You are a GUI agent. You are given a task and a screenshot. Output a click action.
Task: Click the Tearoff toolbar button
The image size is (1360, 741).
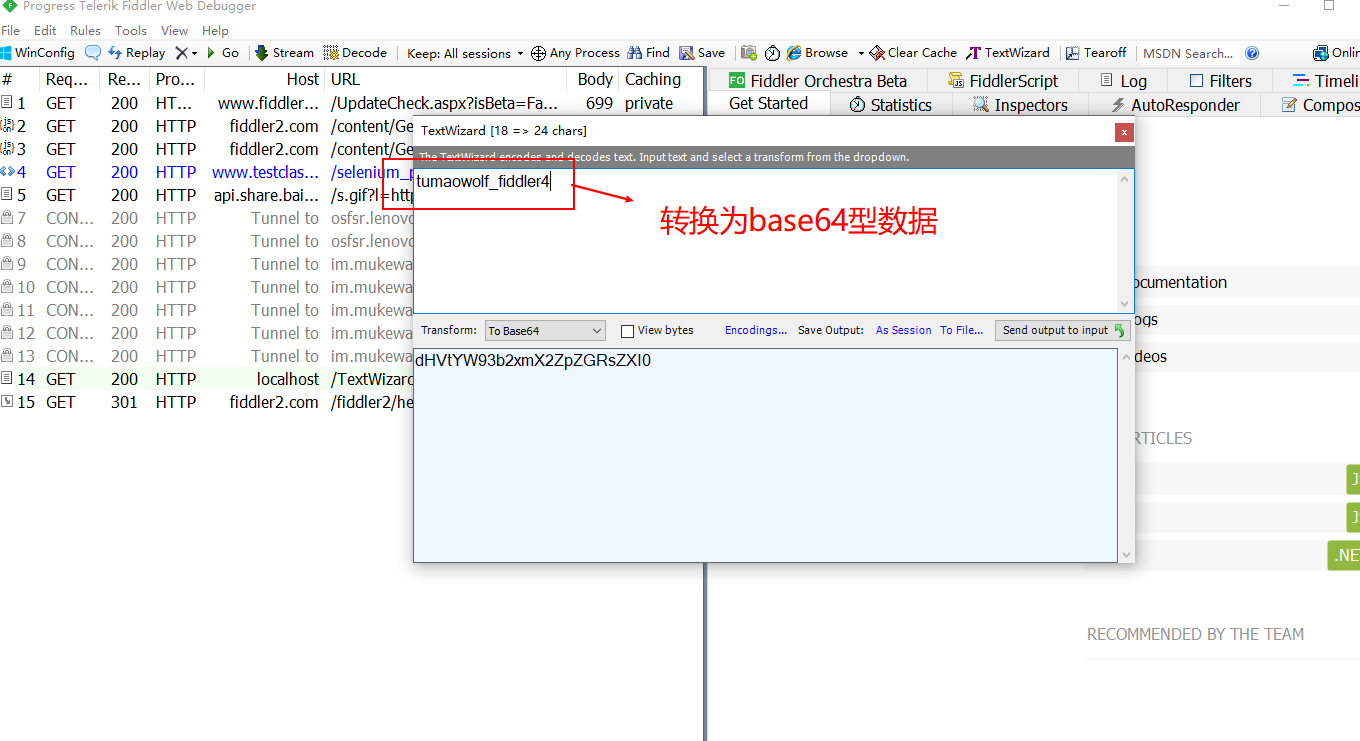[1096, 53]
